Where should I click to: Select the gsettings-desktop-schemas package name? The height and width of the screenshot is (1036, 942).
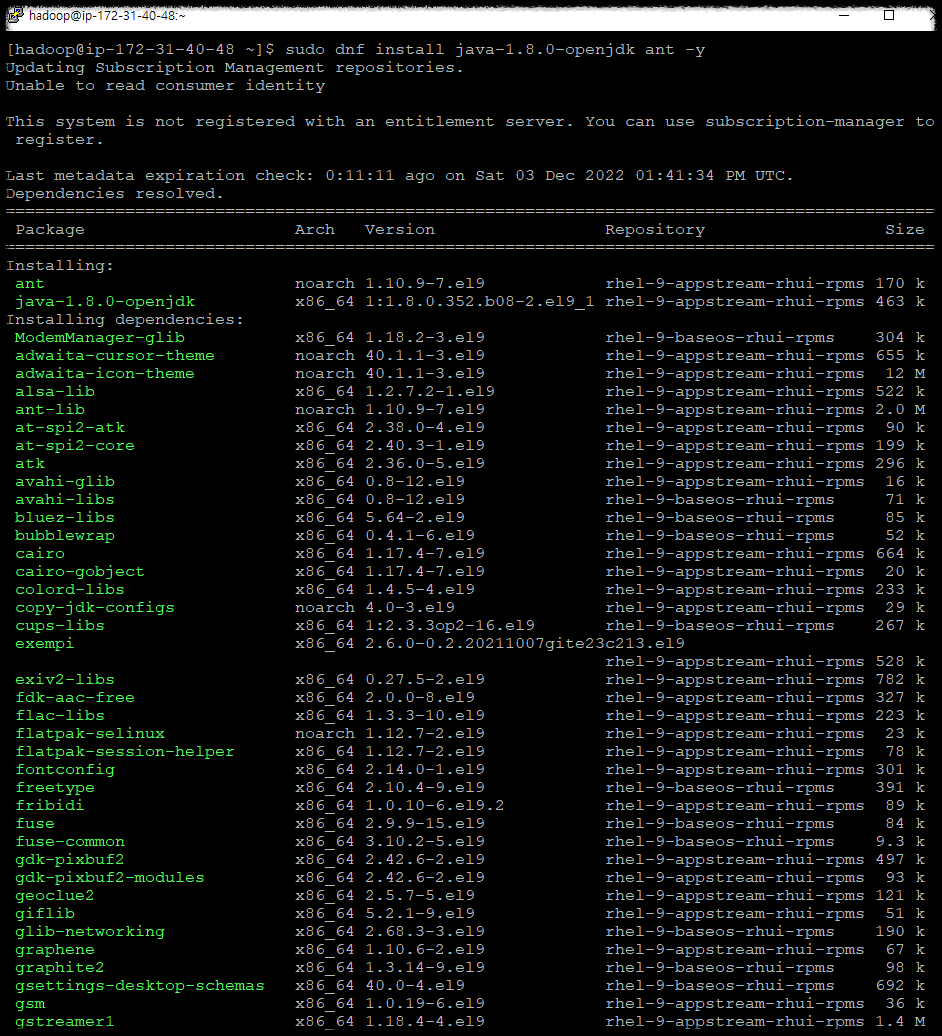tap(140, 985)
